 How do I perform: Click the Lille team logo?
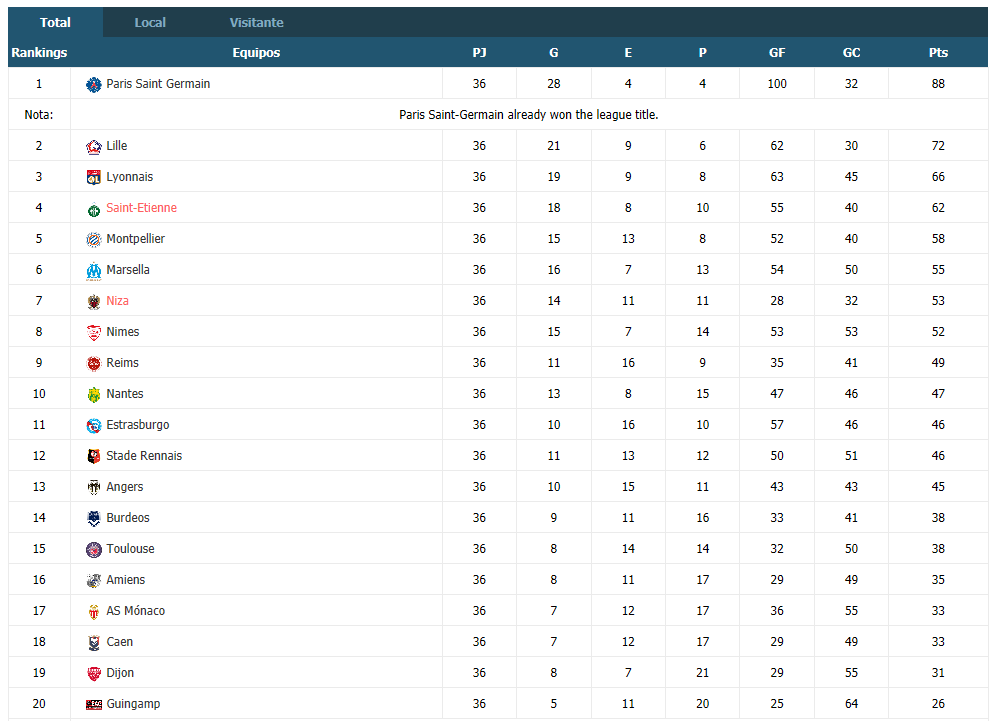94,146
